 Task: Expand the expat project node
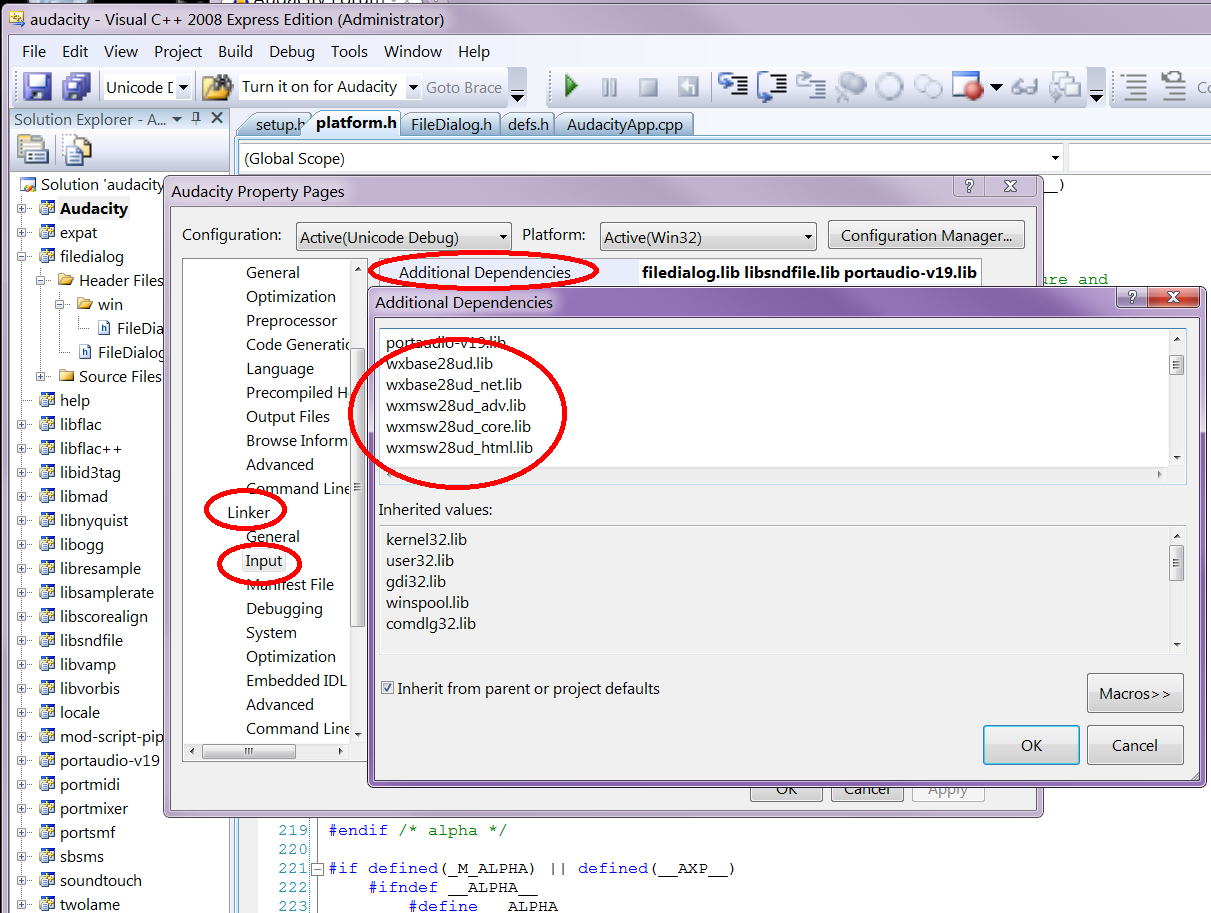22,233
